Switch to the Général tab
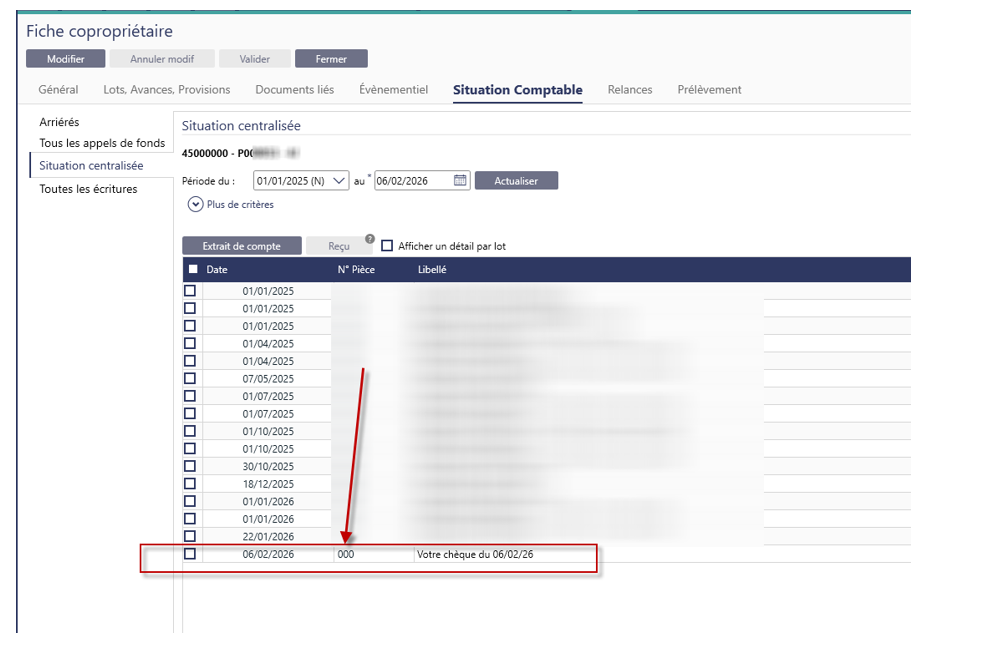 tap(58, 90)
